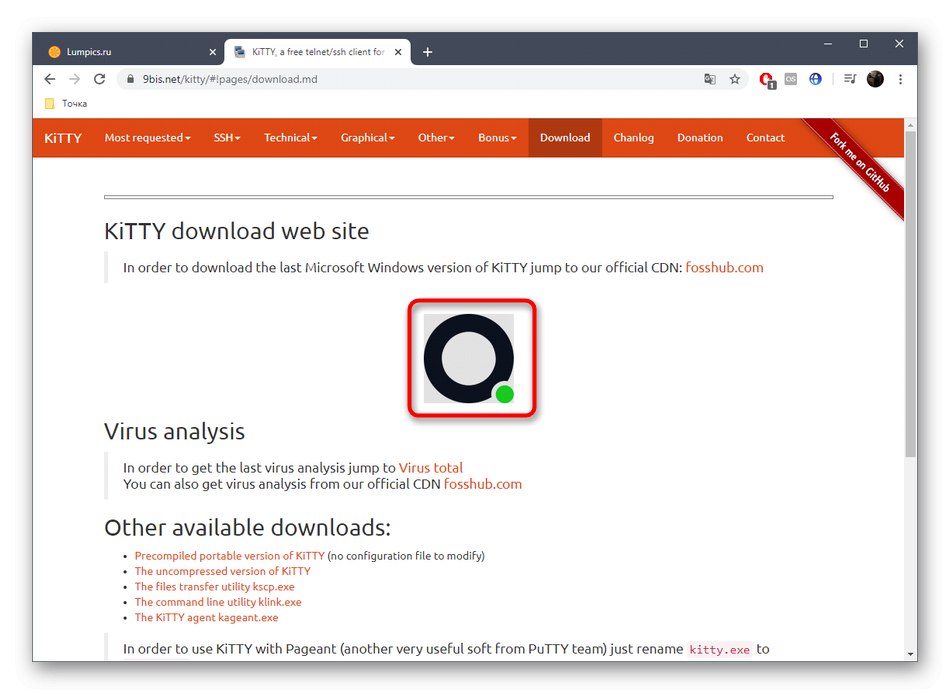Click the padlock site info icon
This screenshot has height=694, width=950.
130,79
